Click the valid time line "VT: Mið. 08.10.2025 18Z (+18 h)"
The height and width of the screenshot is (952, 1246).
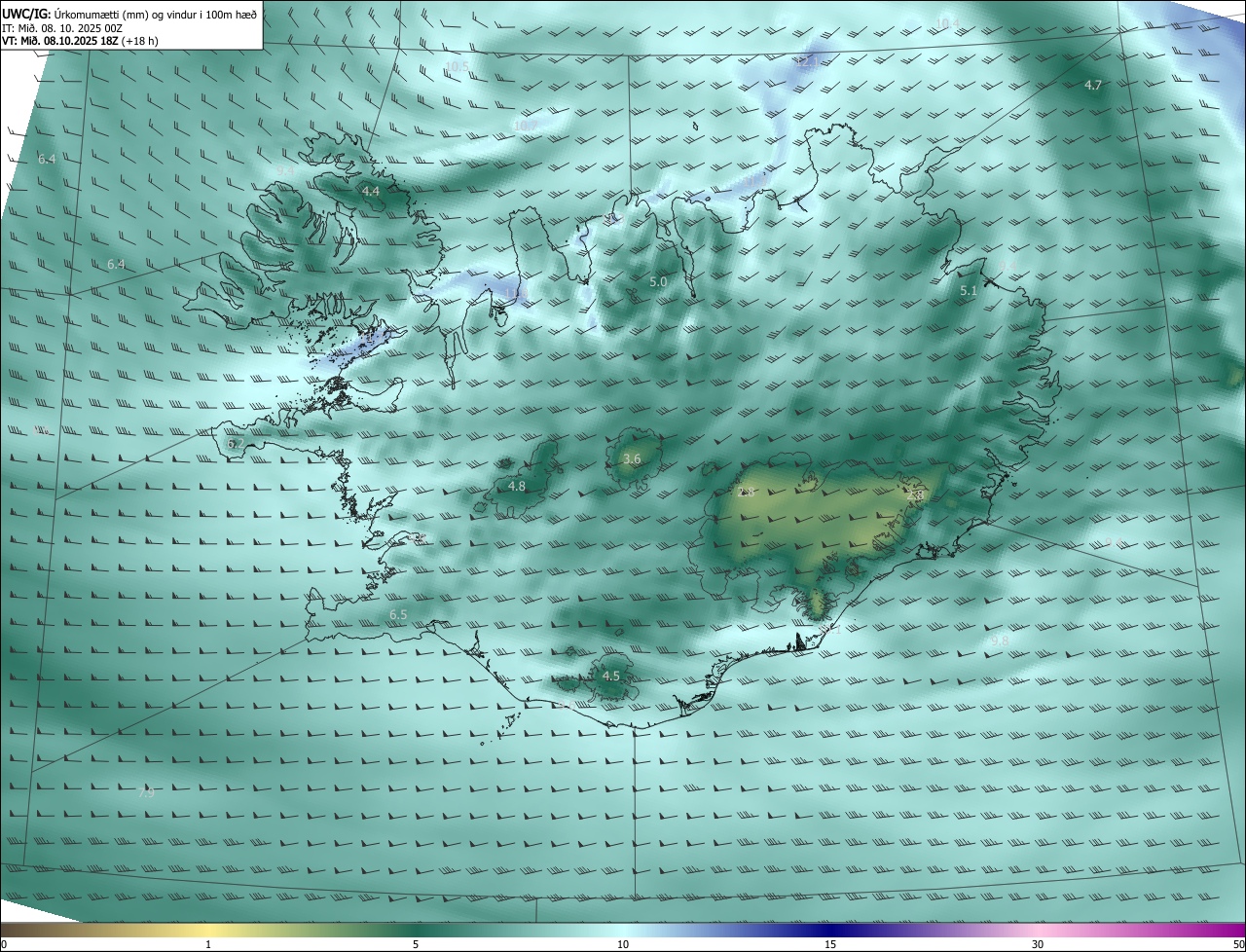(82, 42)
